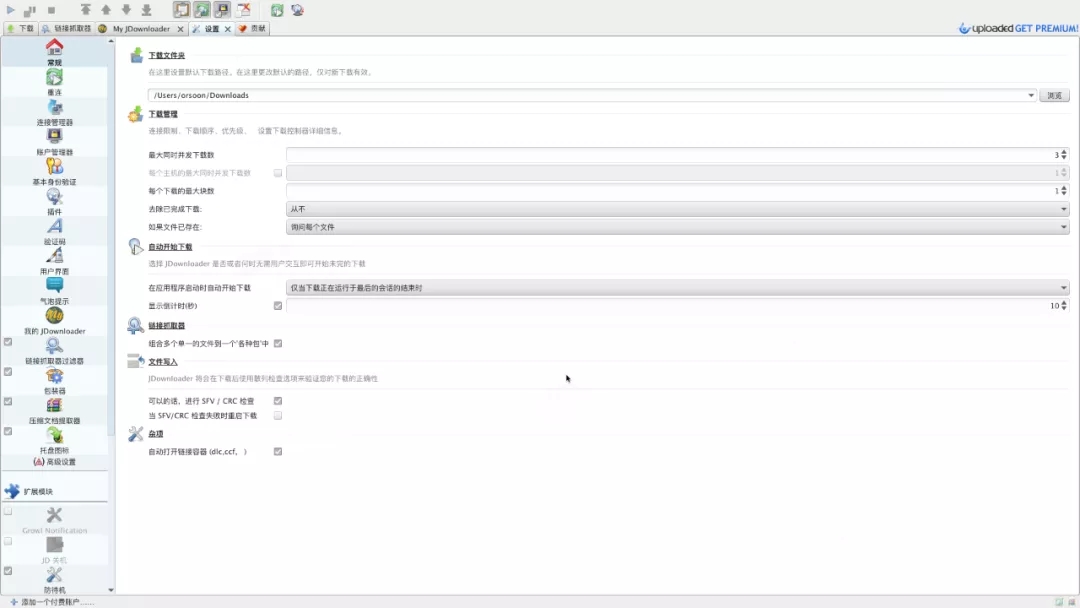Image resolution: width=1080 pixels, height=608 pixels.
Task: Adjust 最大同时并发下载数 stepper
Action: click(1064, 155)
